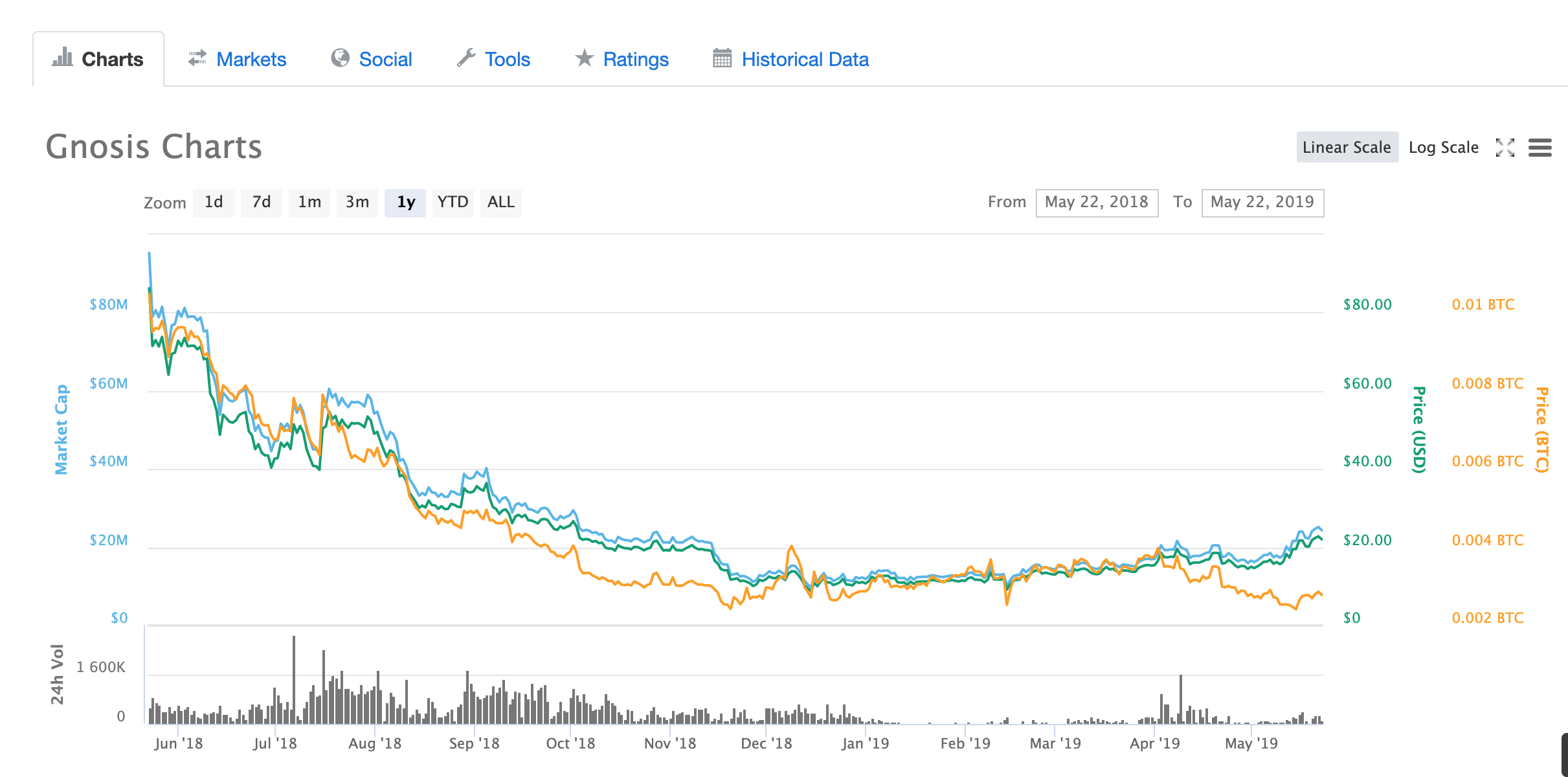Click the 0.002 BTC axis label
1568x777 pixels.
coord(1488,618)
